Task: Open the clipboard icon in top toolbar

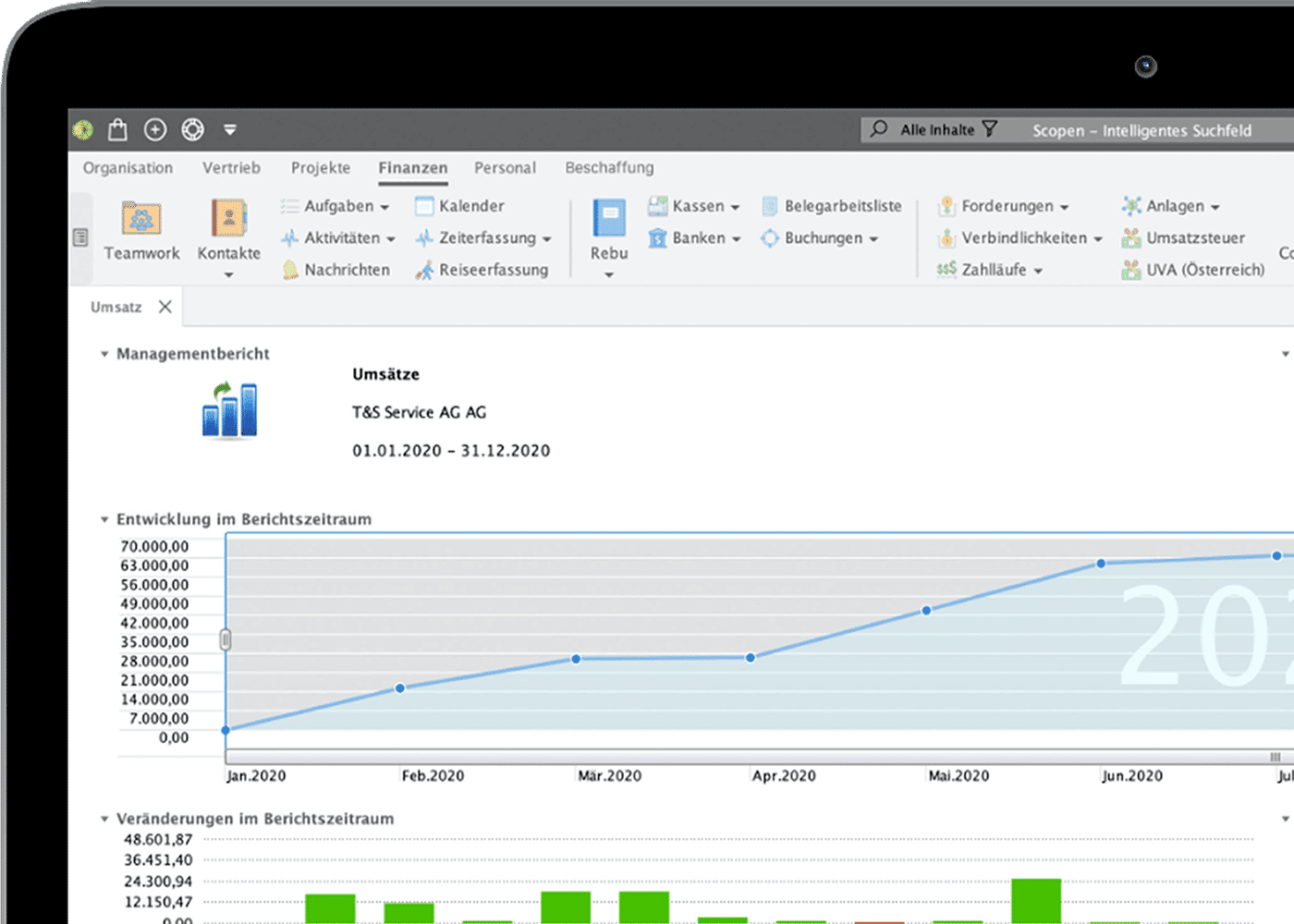Action: 117,129
